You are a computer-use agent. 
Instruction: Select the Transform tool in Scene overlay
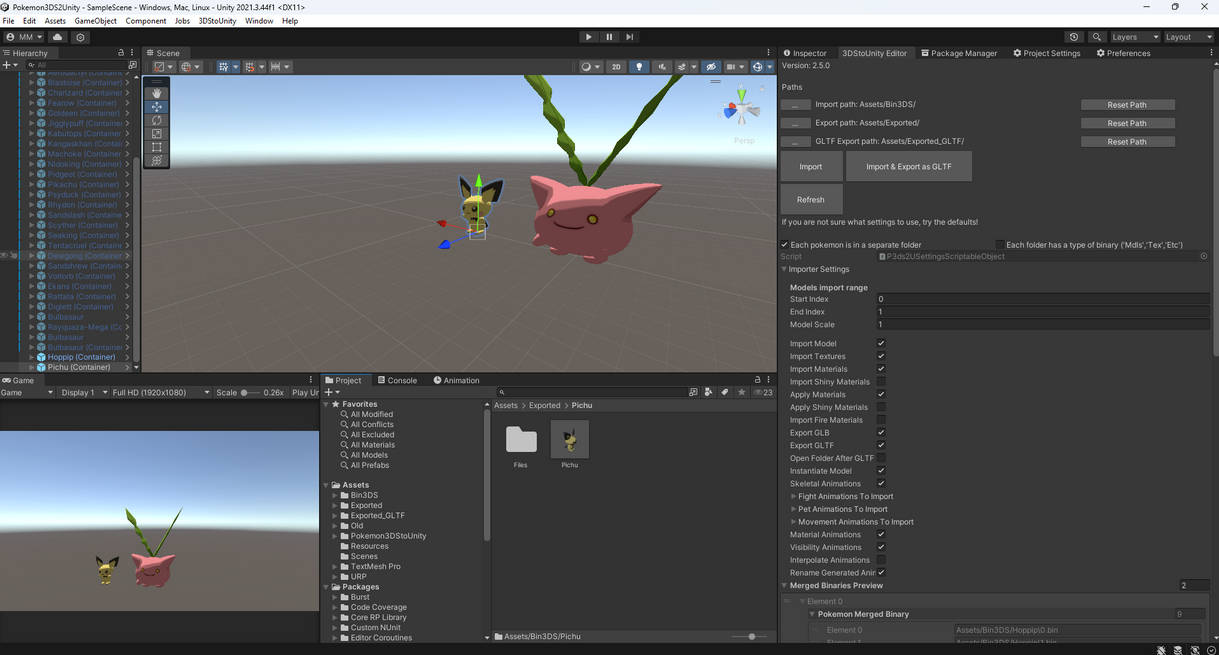(156, 160)
